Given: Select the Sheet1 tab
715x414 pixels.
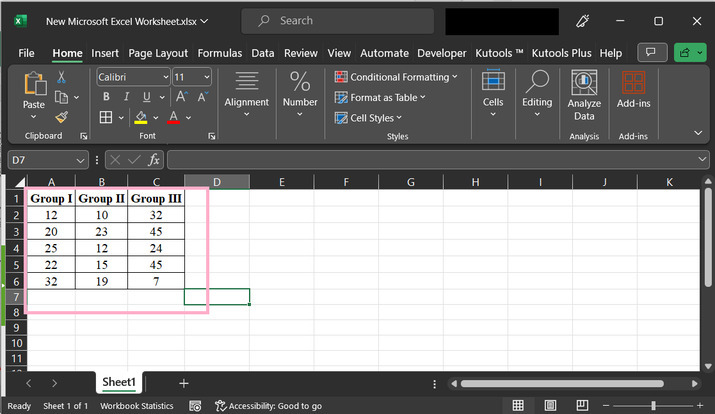Looking at the screenshot, I should tap(119, 382).
